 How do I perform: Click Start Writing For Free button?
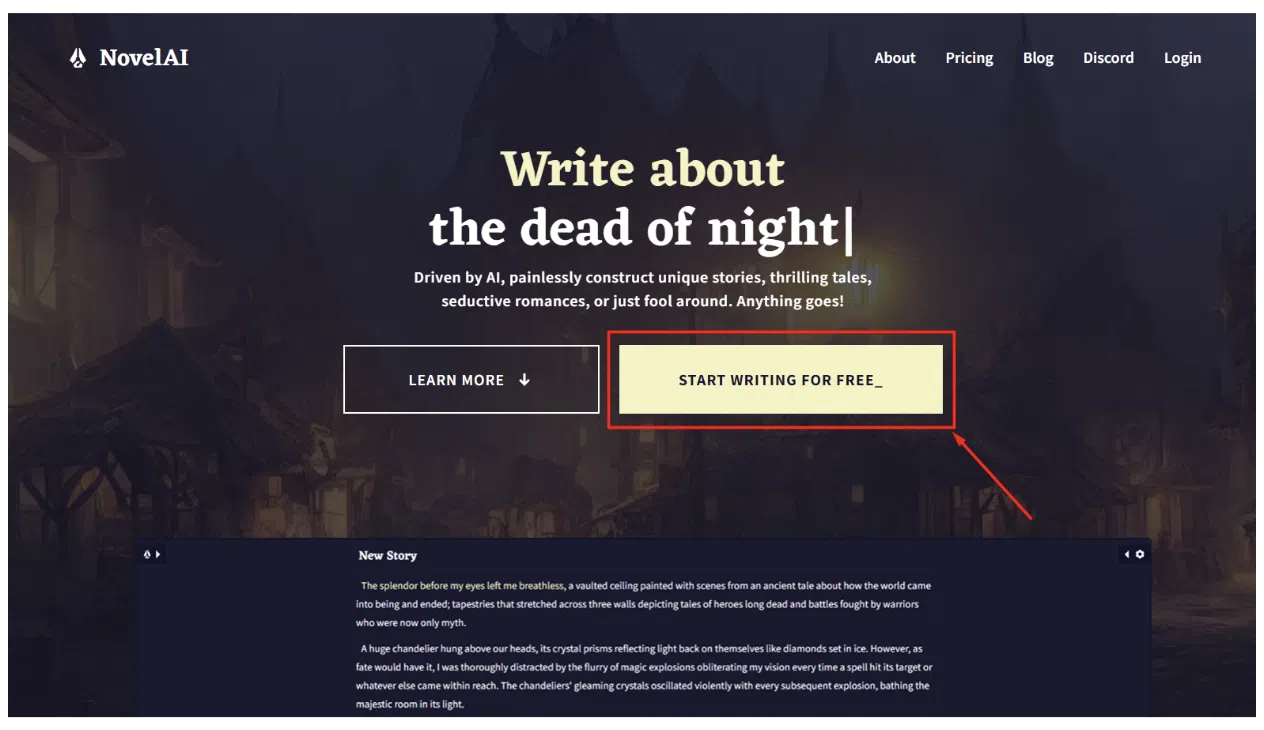click(x=780, y=380)
